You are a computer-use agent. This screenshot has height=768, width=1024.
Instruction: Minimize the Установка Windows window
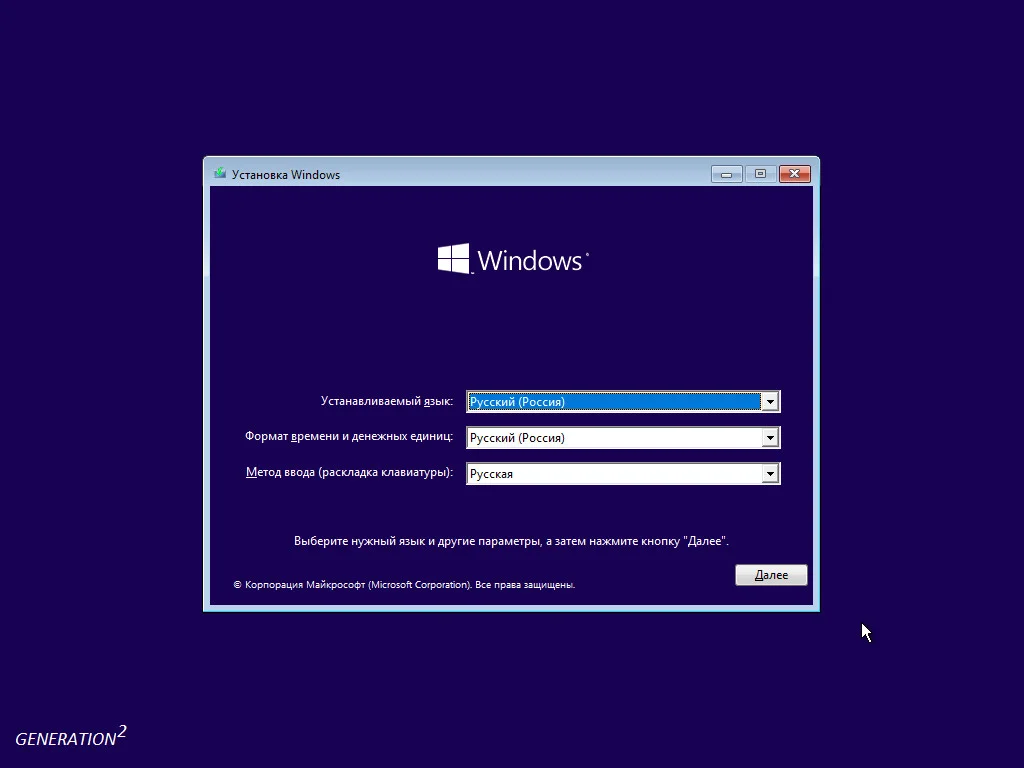click(x=726, y=174)
